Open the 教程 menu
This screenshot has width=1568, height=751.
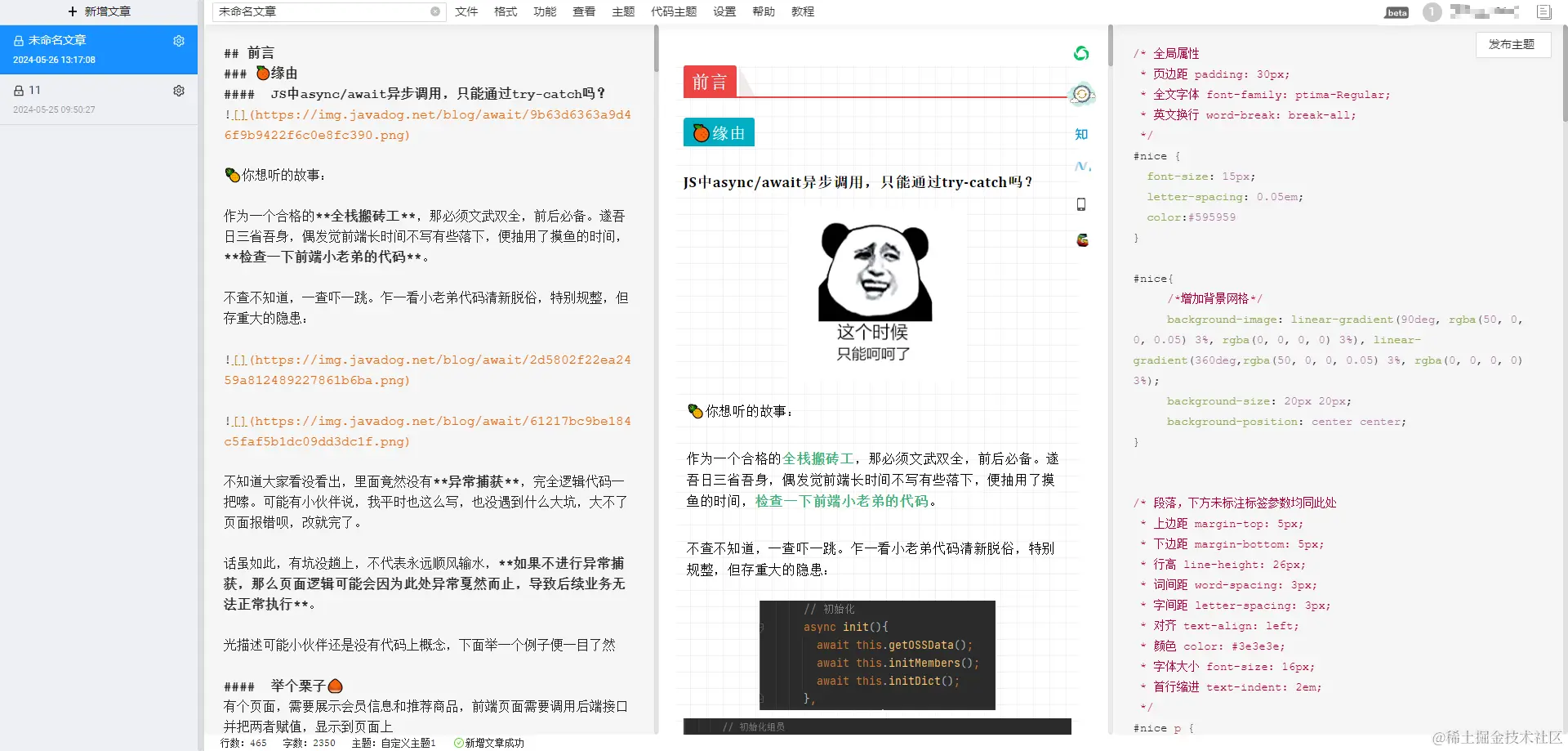tap(803, 11)
